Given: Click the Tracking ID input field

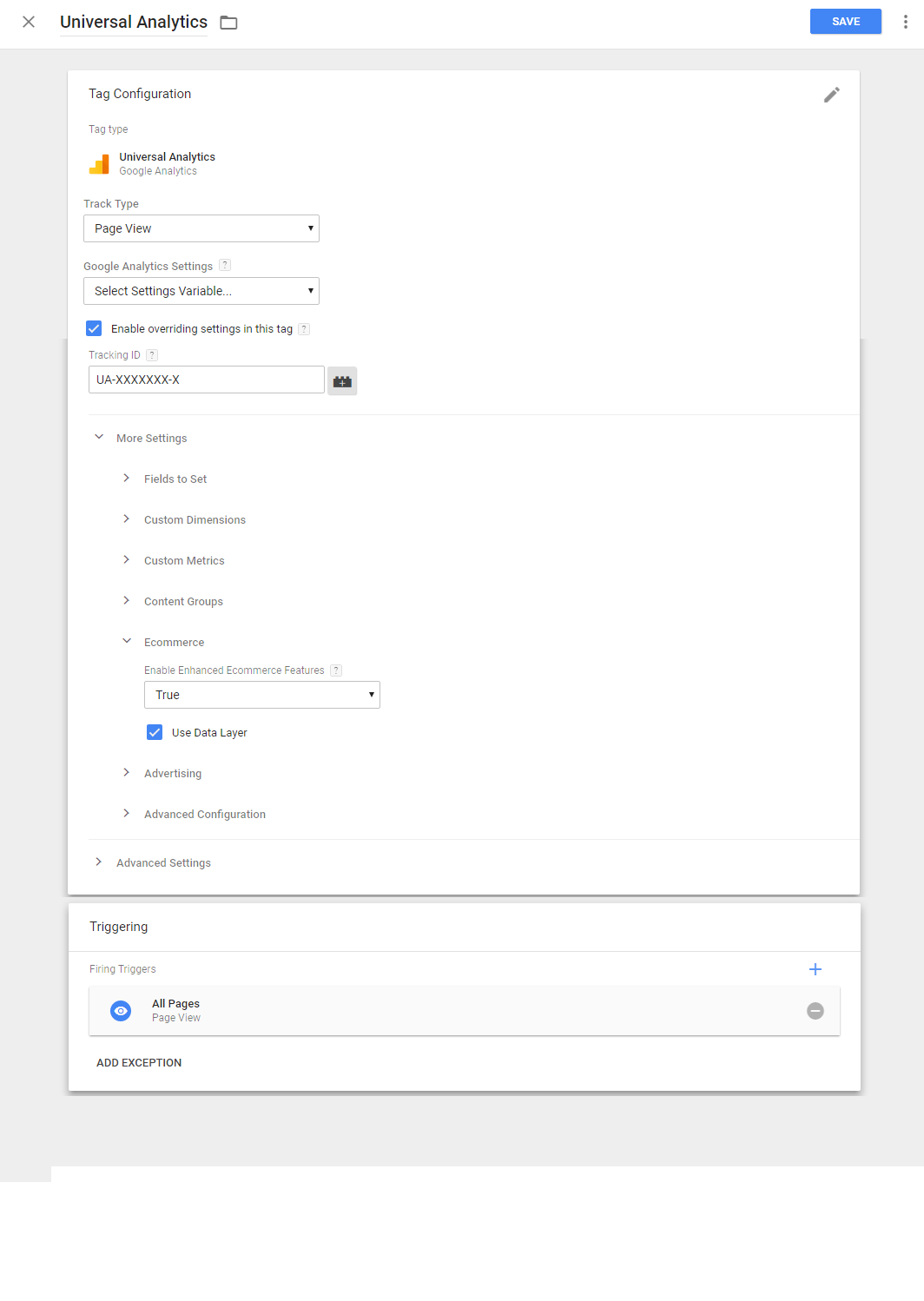Looking at the screenshot, I should (x=207, y=380).
